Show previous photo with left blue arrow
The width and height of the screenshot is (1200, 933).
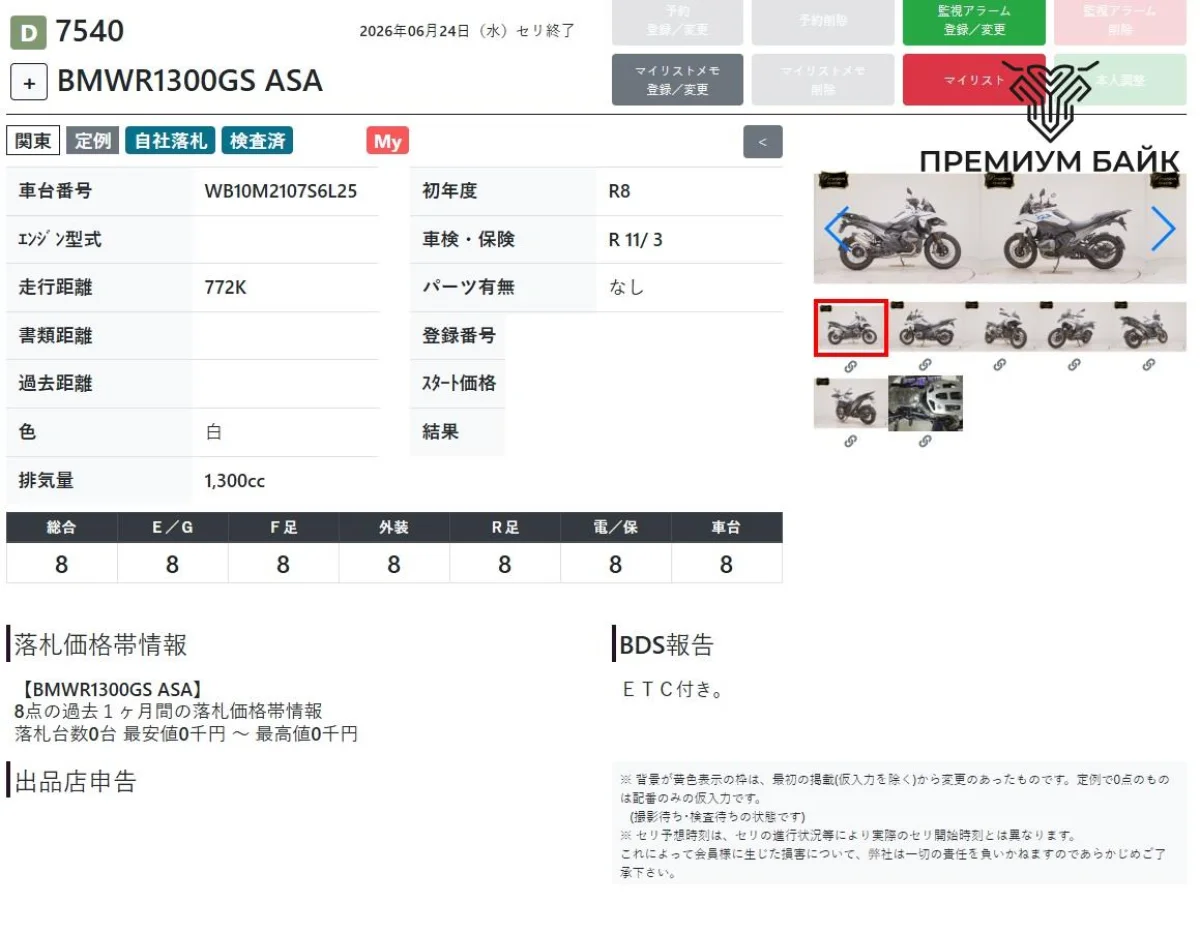click(837, 228)
